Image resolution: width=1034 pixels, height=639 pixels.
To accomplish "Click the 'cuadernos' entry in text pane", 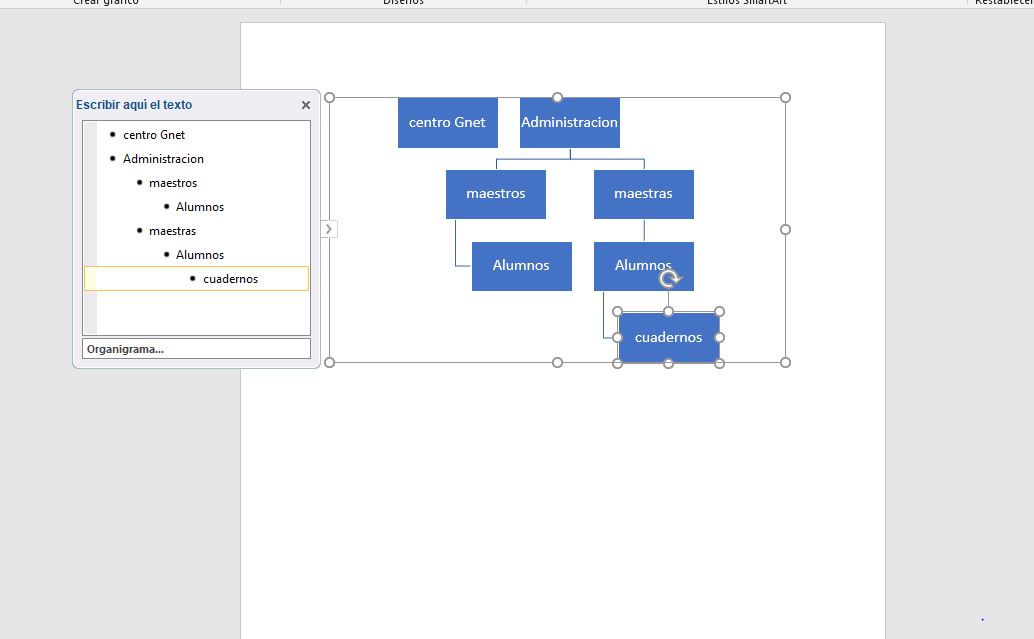I will coord(230,279).
